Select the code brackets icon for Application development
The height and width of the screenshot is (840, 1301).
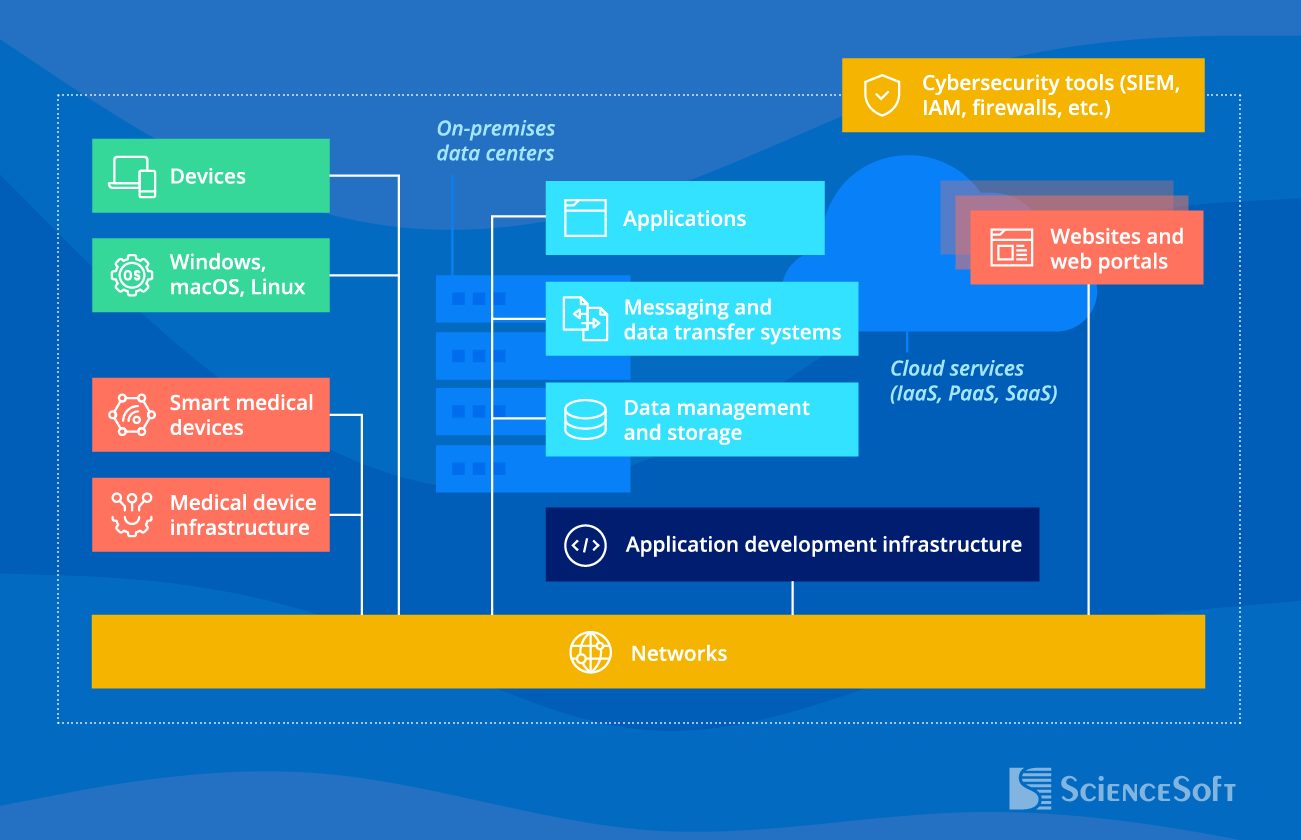pos(586,545)
